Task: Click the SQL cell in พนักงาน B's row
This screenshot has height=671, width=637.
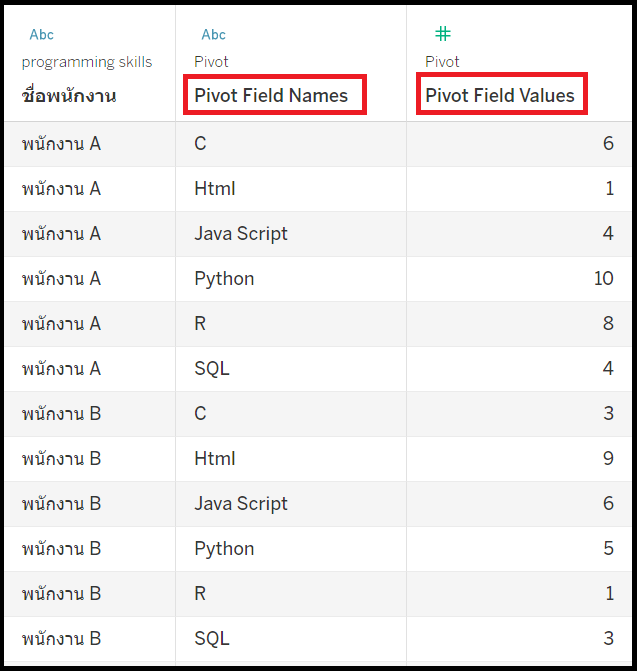Action: tap(212, 638)
